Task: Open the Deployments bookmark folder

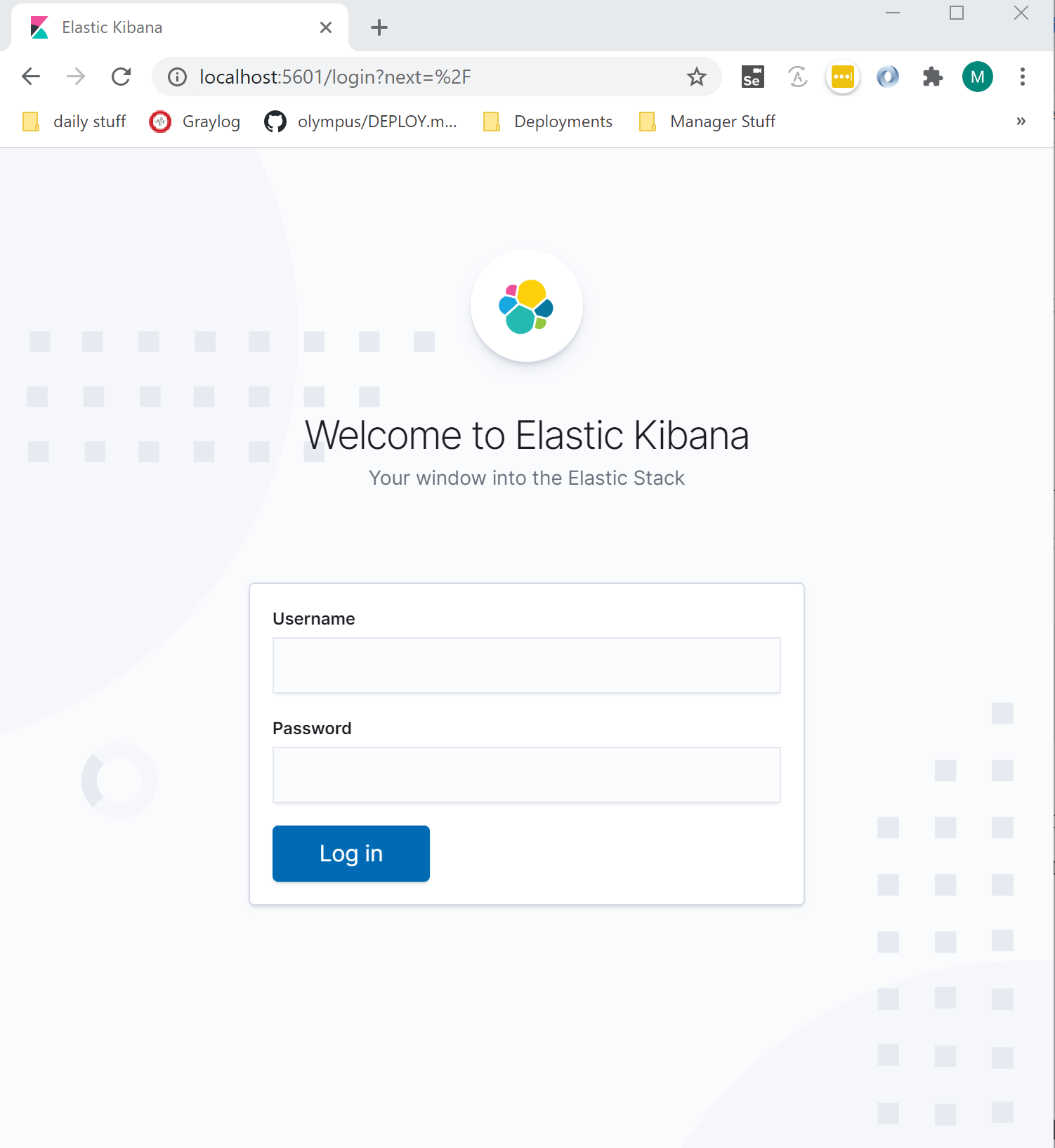Action: click(548, 122)
